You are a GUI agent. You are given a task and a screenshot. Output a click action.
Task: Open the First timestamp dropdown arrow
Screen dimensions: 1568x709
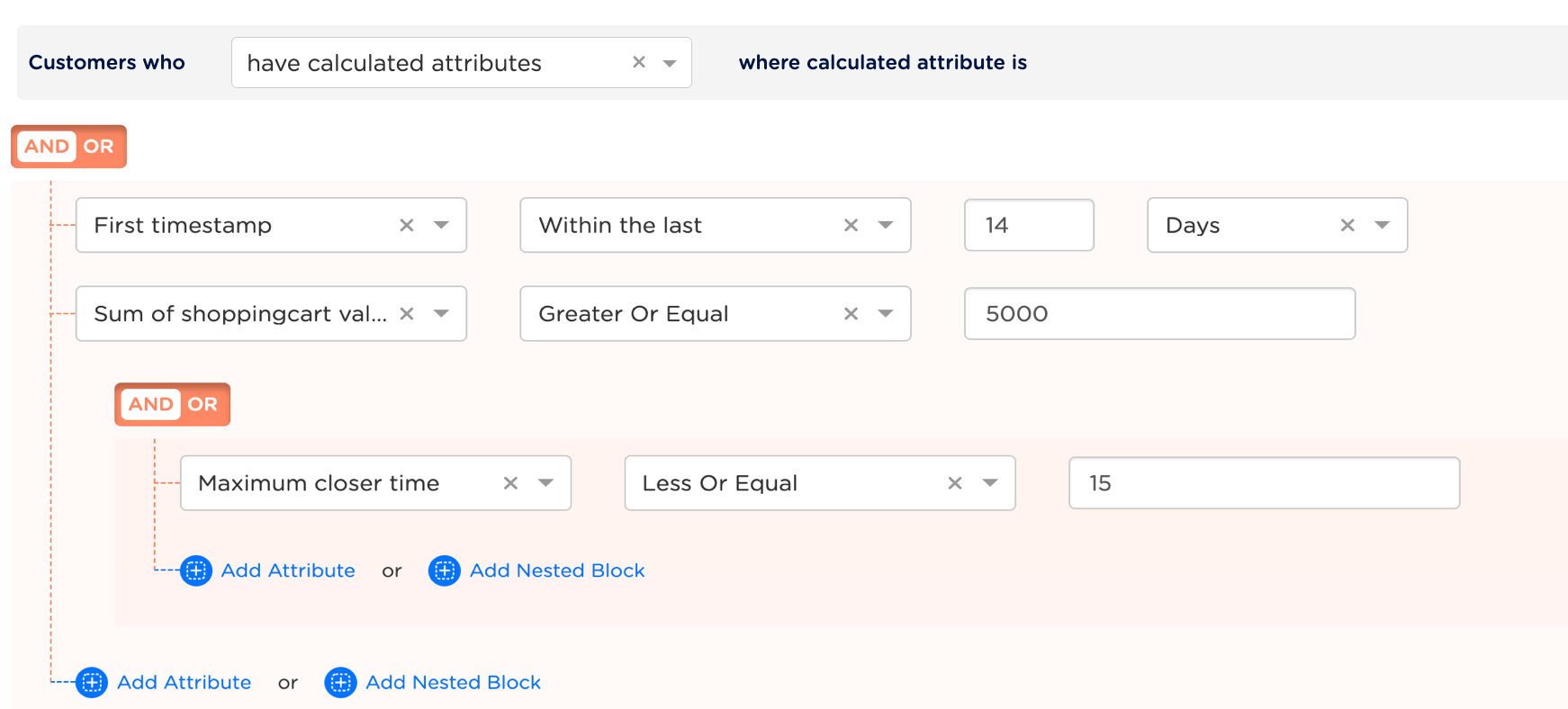(441, 225)
